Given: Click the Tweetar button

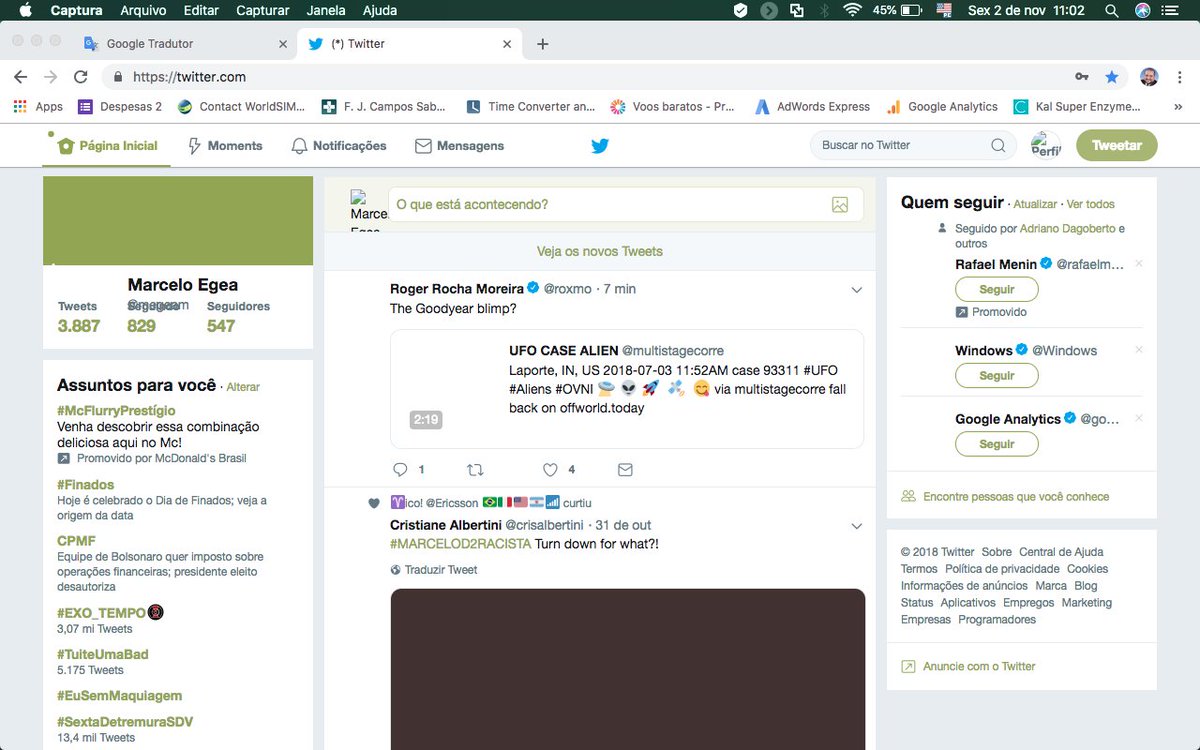Looking at the screenshot, I should click(1117, 145).
